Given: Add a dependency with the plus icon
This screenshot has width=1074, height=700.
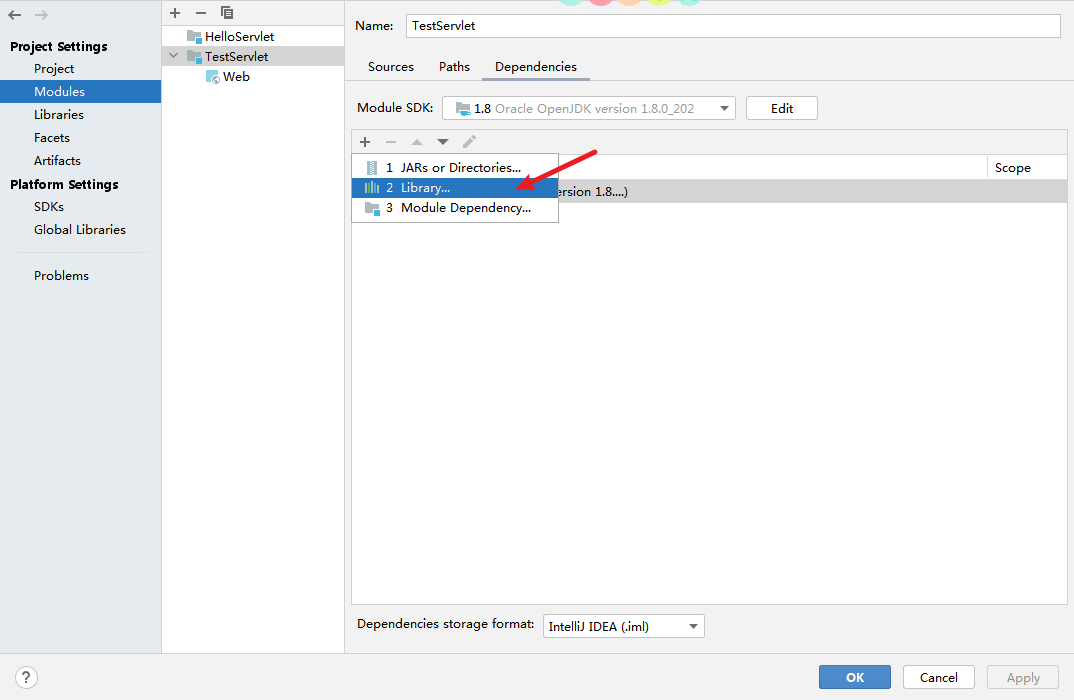Looking at the screenshot, I should click(x=365, y=142).
